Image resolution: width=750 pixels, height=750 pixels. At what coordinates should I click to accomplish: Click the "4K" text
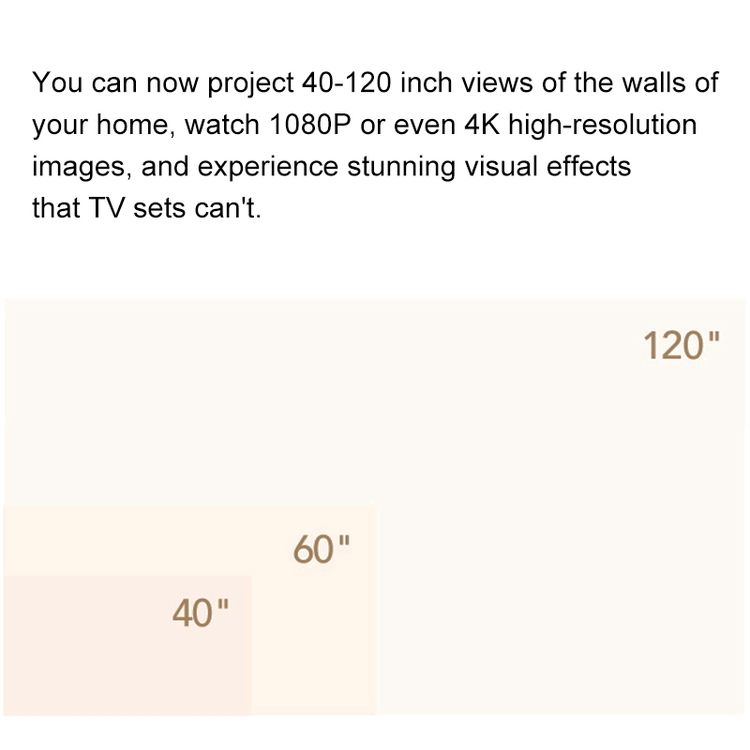point(482,125)
